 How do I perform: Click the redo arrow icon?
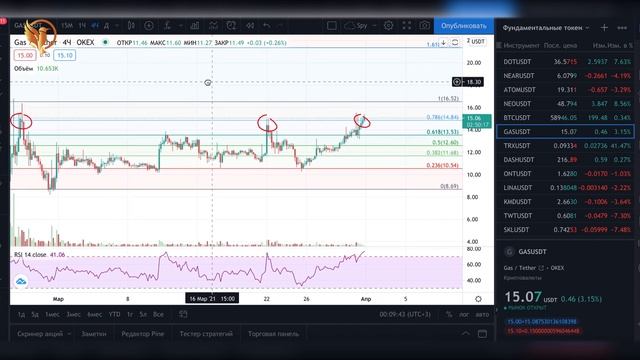280,26
